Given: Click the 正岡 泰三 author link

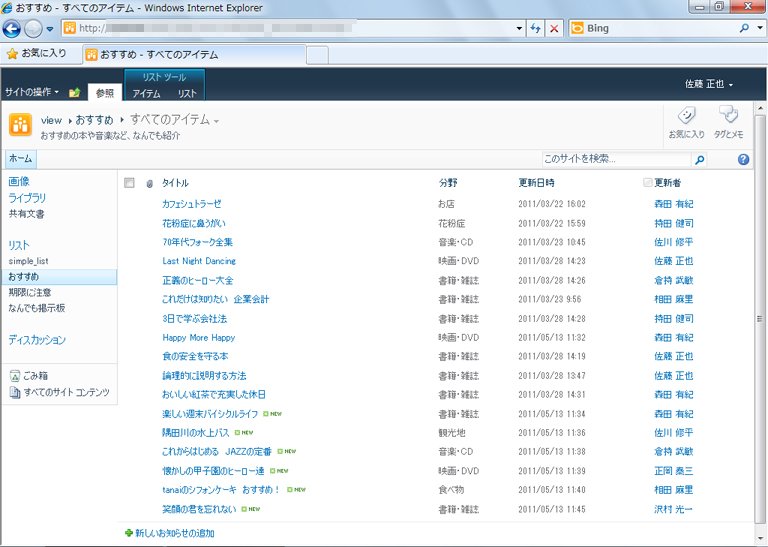Looking at the screenshot, I should coord(673,471).
